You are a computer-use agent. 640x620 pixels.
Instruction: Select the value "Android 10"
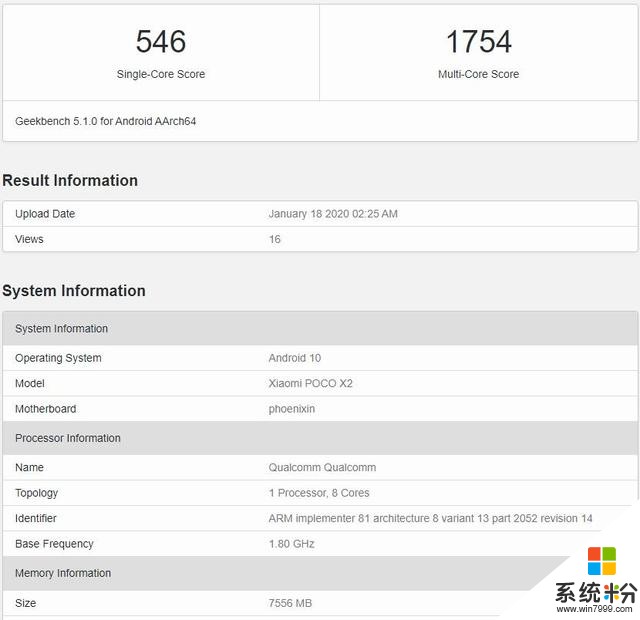click(x=295, y=358)
